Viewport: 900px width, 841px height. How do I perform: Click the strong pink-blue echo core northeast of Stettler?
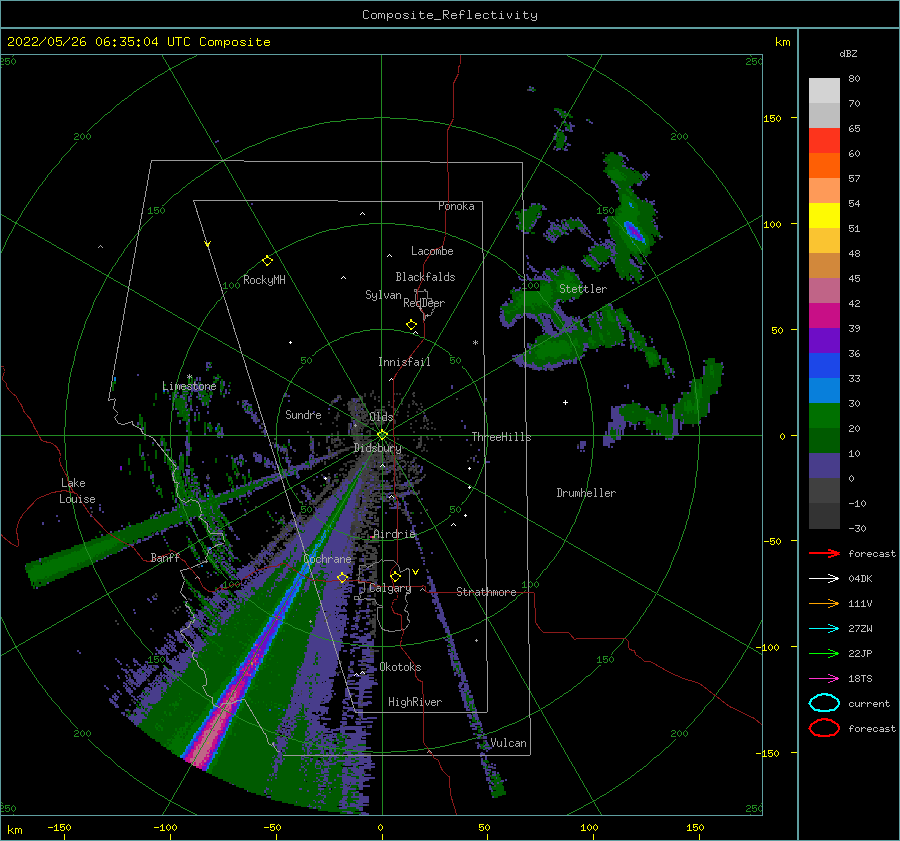point(634,232)
